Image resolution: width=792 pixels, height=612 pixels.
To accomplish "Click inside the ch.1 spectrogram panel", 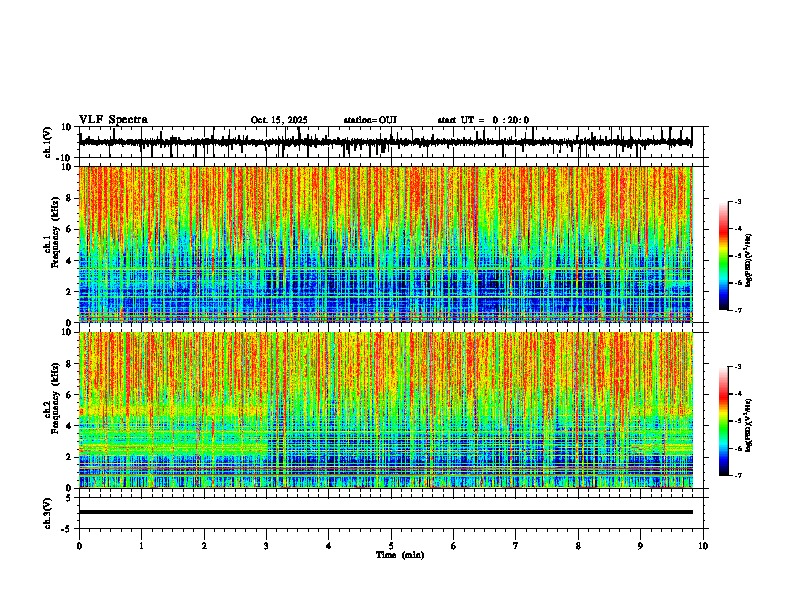I will tap(385, 244).
